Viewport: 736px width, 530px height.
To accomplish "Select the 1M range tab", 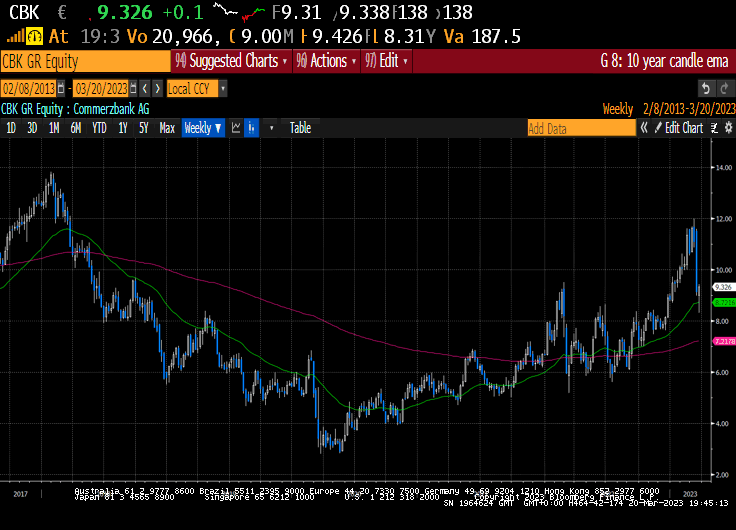I will [54, 128].
